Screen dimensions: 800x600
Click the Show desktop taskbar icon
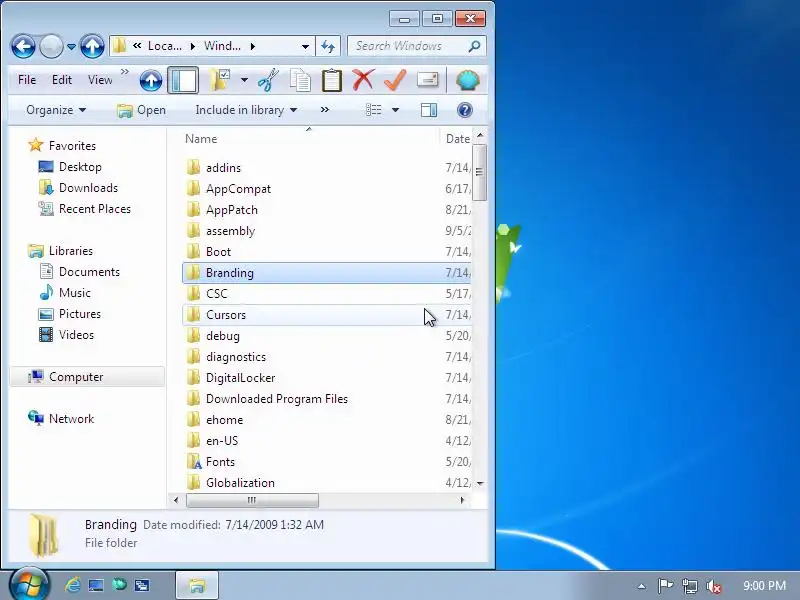coord(96,585)
